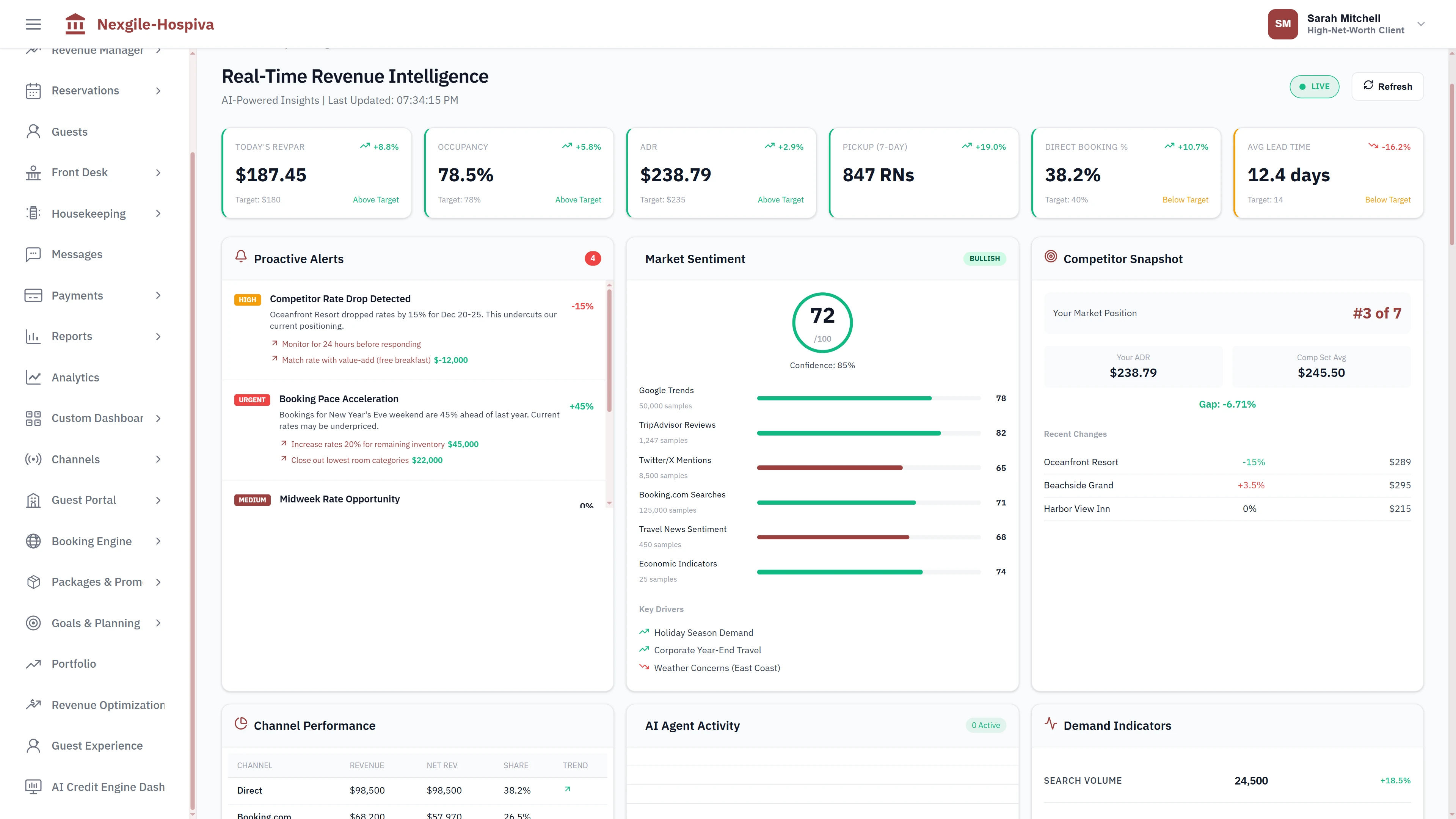The image size is (1456, 819).
Task: Click the Refresh button
Action: click(x=1388, y=86)
